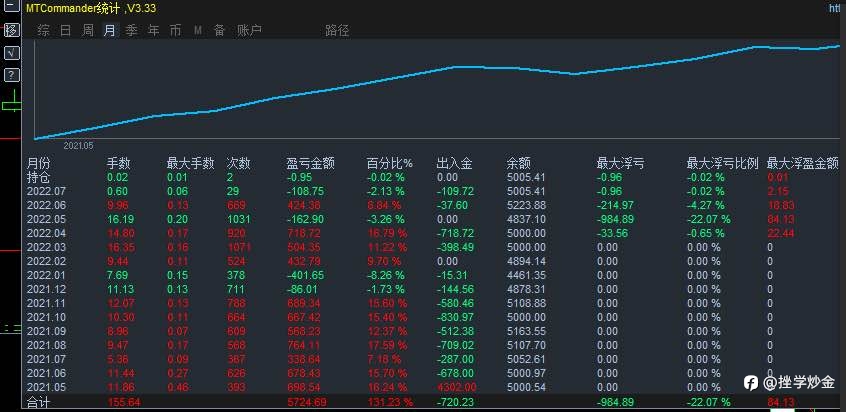
Task: Click max lots 0.46 for 2021.05
Action: click(178, 388)
